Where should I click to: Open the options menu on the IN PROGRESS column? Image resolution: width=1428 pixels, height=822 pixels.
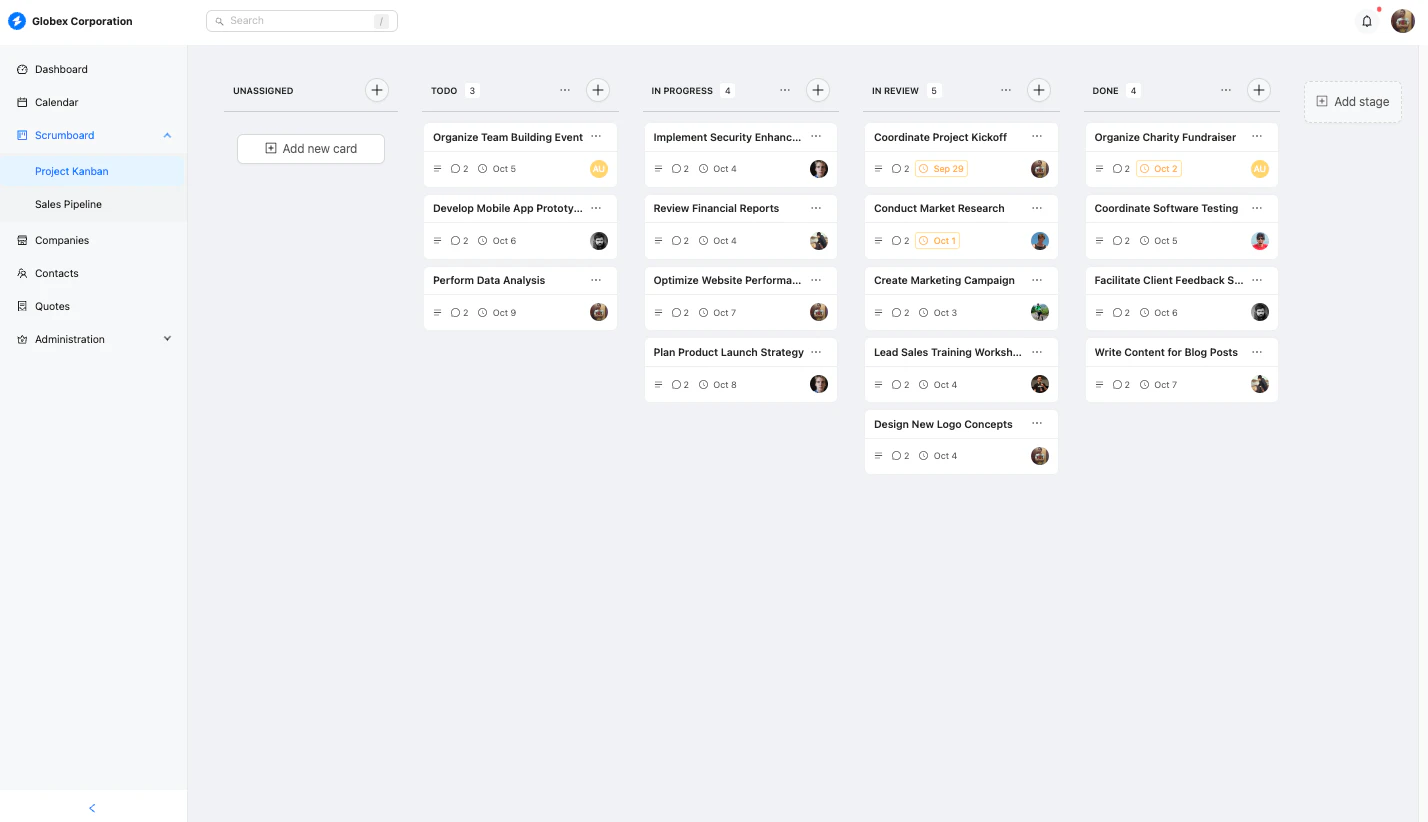(785, 90)
